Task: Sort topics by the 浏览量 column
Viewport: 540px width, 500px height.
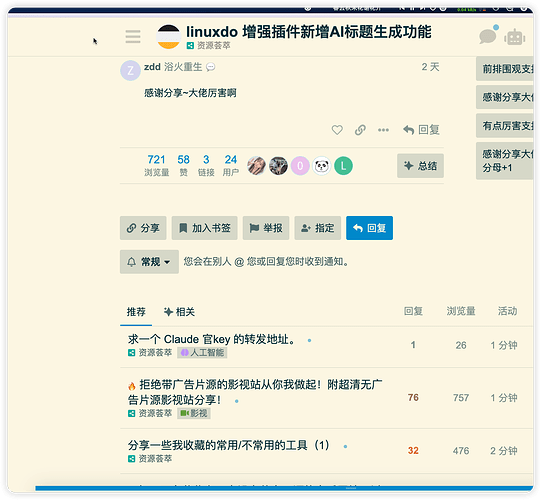Action: tap(461, 311)
